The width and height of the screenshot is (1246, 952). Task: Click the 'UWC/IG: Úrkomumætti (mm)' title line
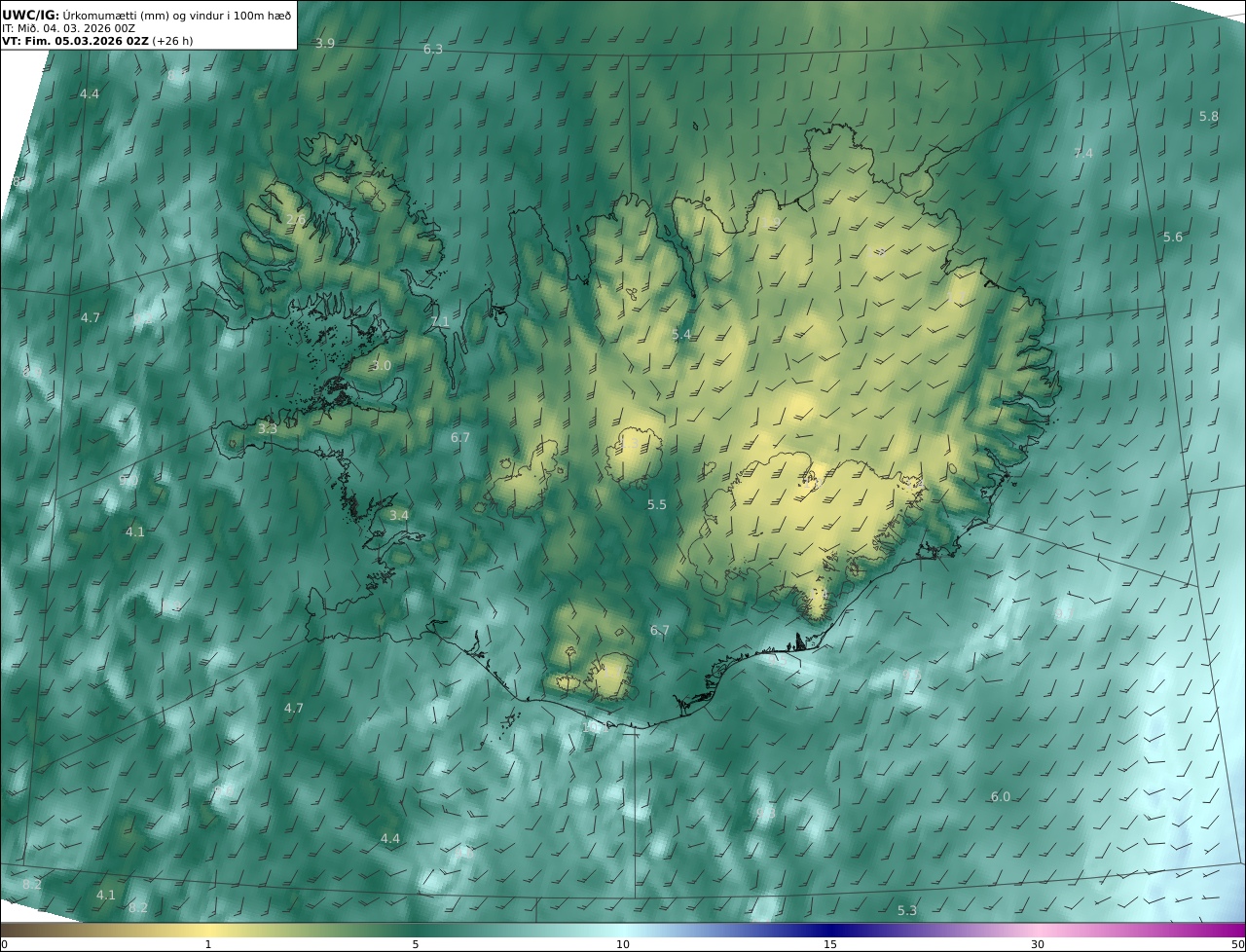pos(147,16)
